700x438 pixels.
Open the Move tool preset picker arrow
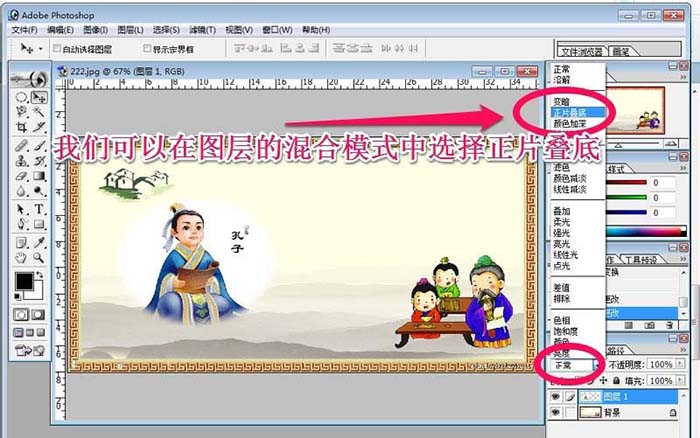(41, 48)
